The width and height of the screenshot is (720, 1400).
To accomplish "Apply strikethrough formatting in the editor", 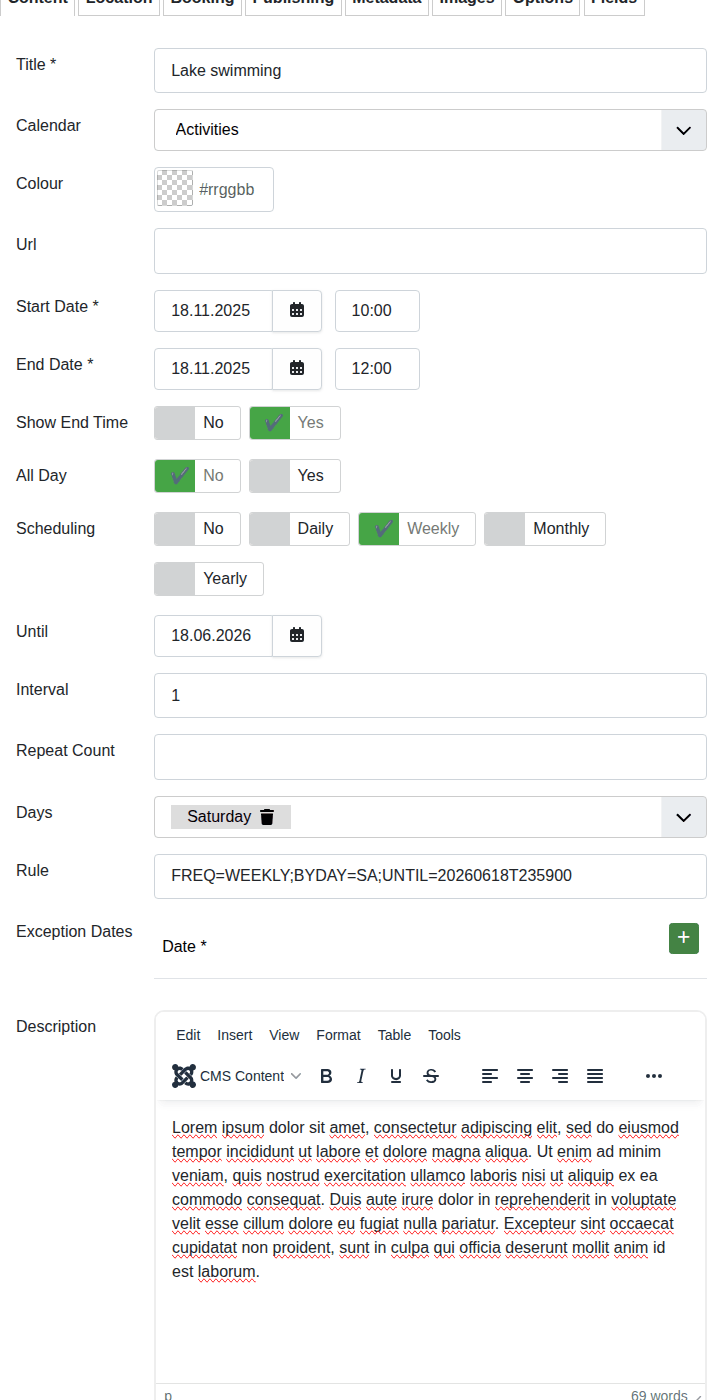I will click(431, 1076).
